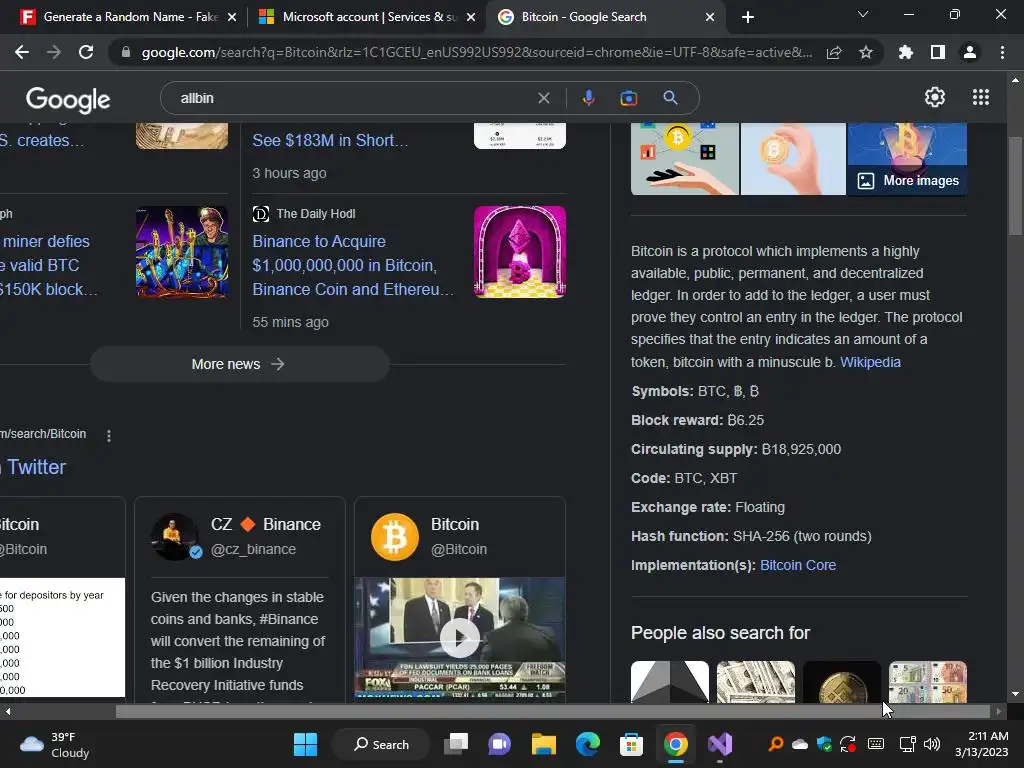
Task: Submit search with magnifier icon
Action: 670,98
